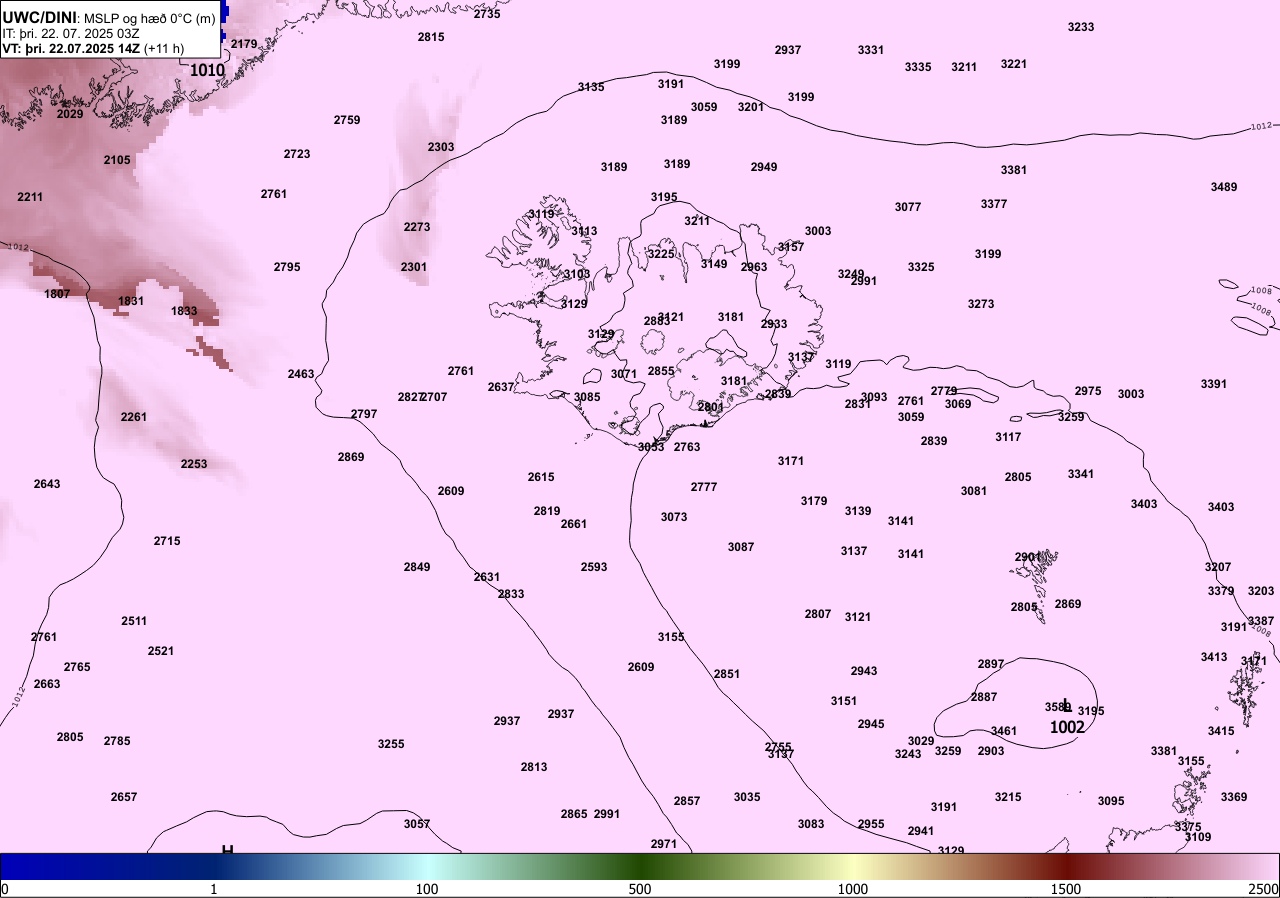
Task: Select the 1002 low pressure label
Action: tap(1067, 727)
